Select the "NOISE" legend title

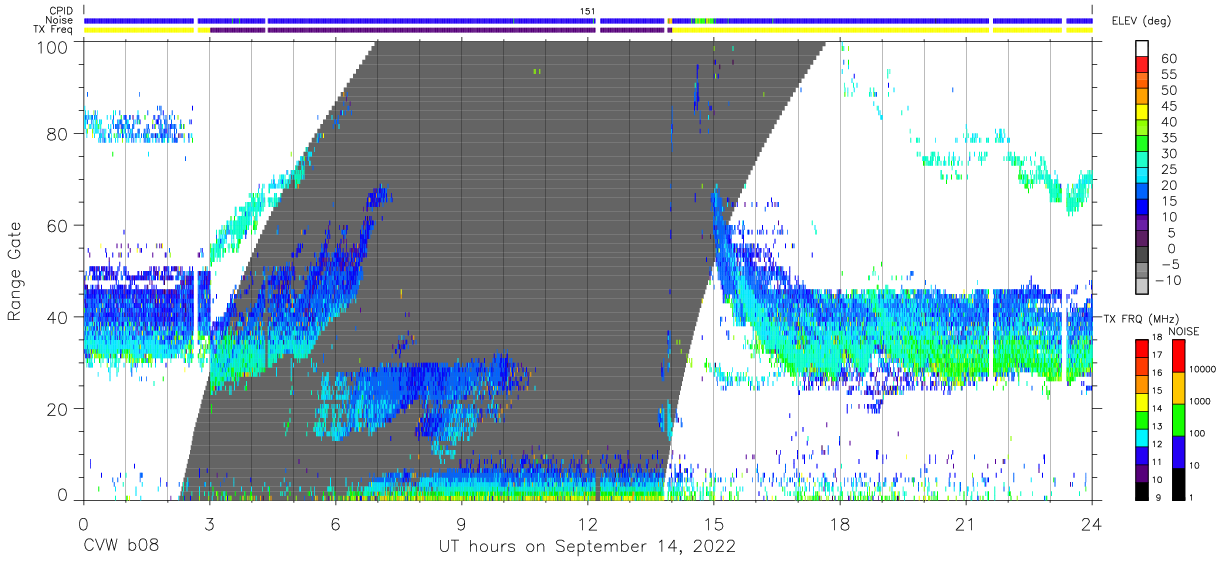1183,330
